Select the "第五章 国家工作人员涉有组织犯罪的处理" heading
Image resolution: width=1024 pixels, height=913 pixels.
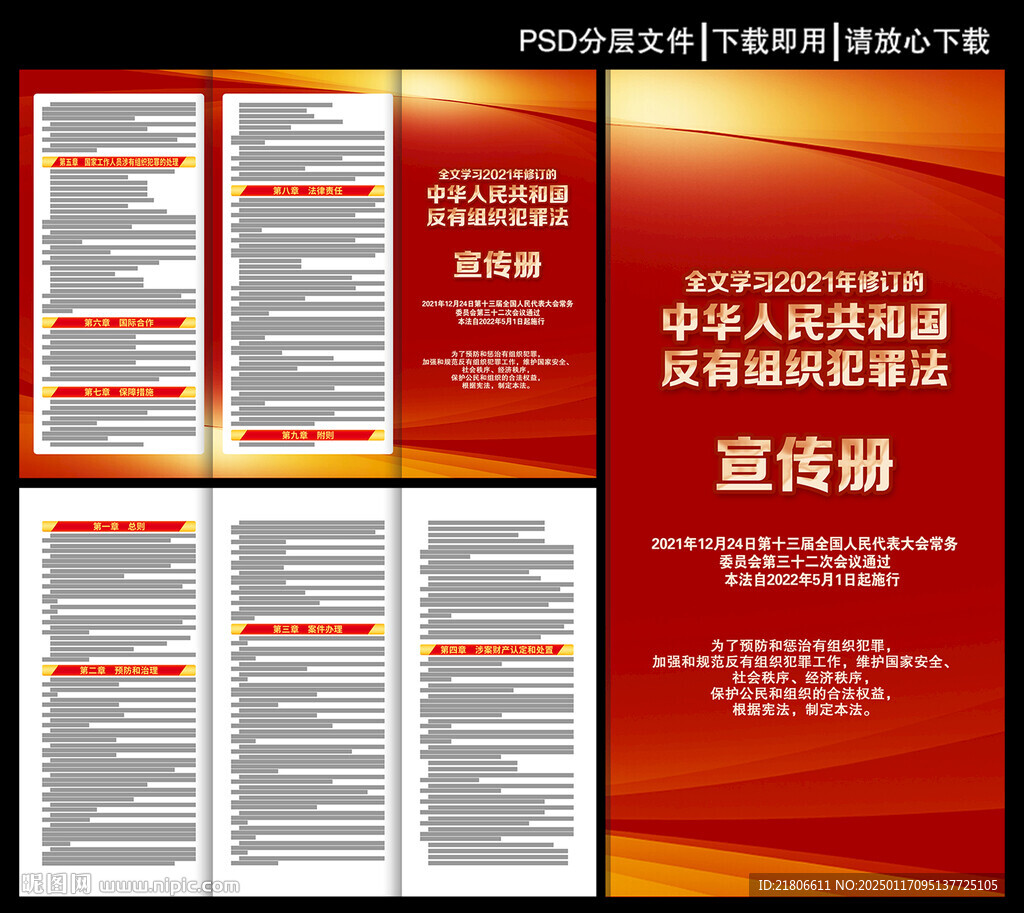119,162
